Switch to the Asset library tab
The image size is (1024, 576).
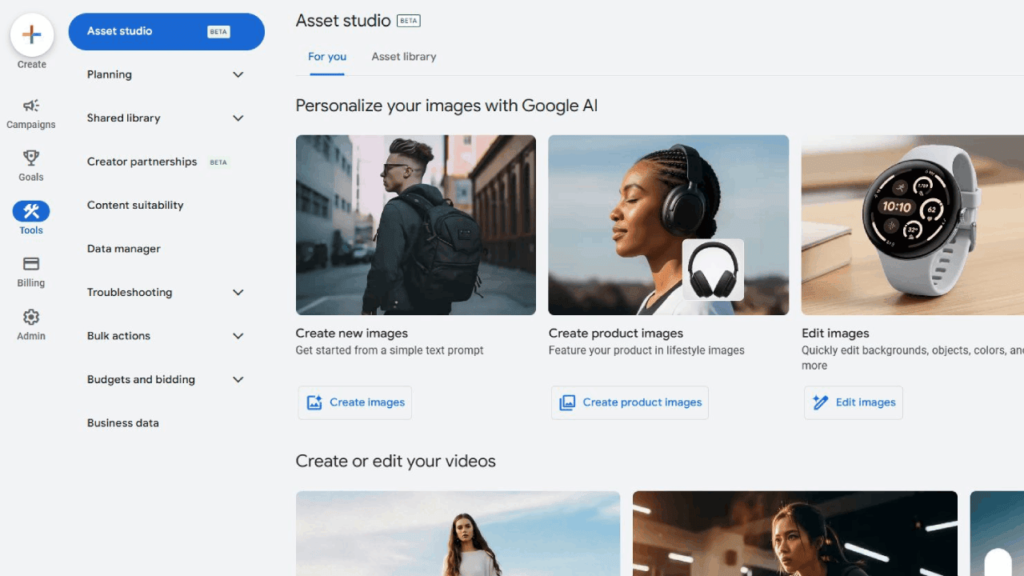[x=403, y=57]
